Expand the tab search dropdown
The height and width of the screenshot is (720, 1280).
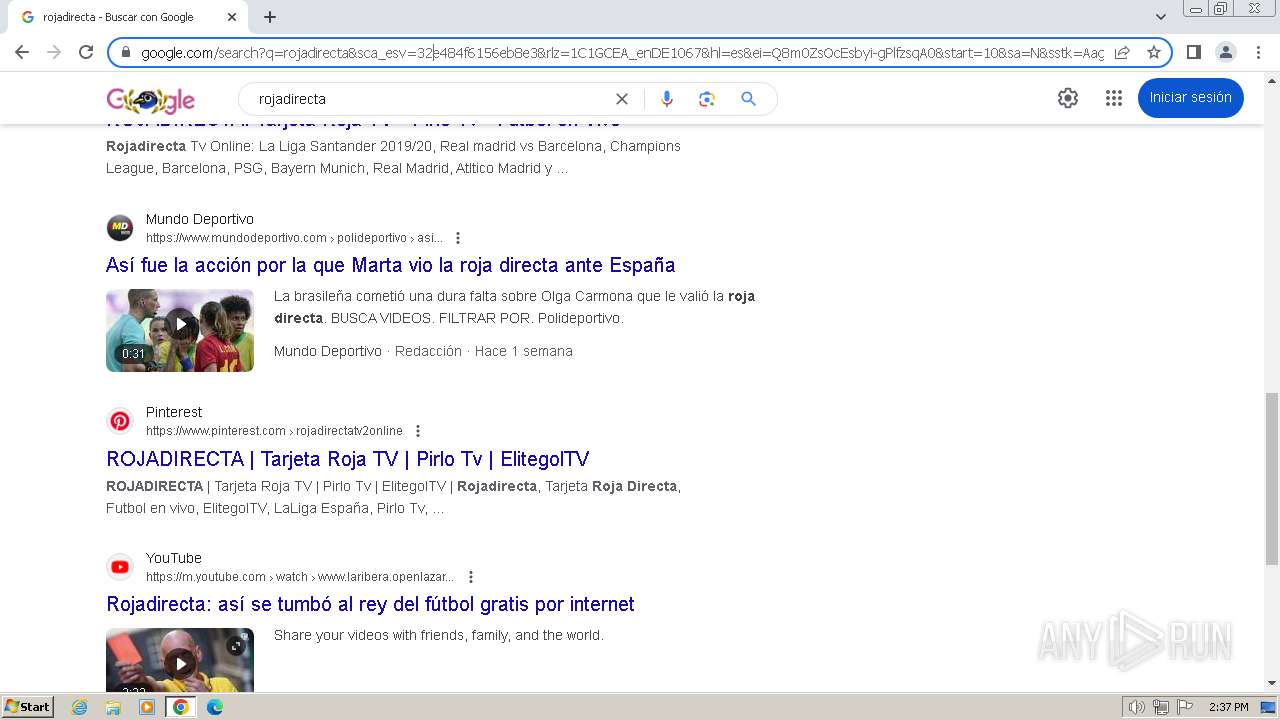1161,17
